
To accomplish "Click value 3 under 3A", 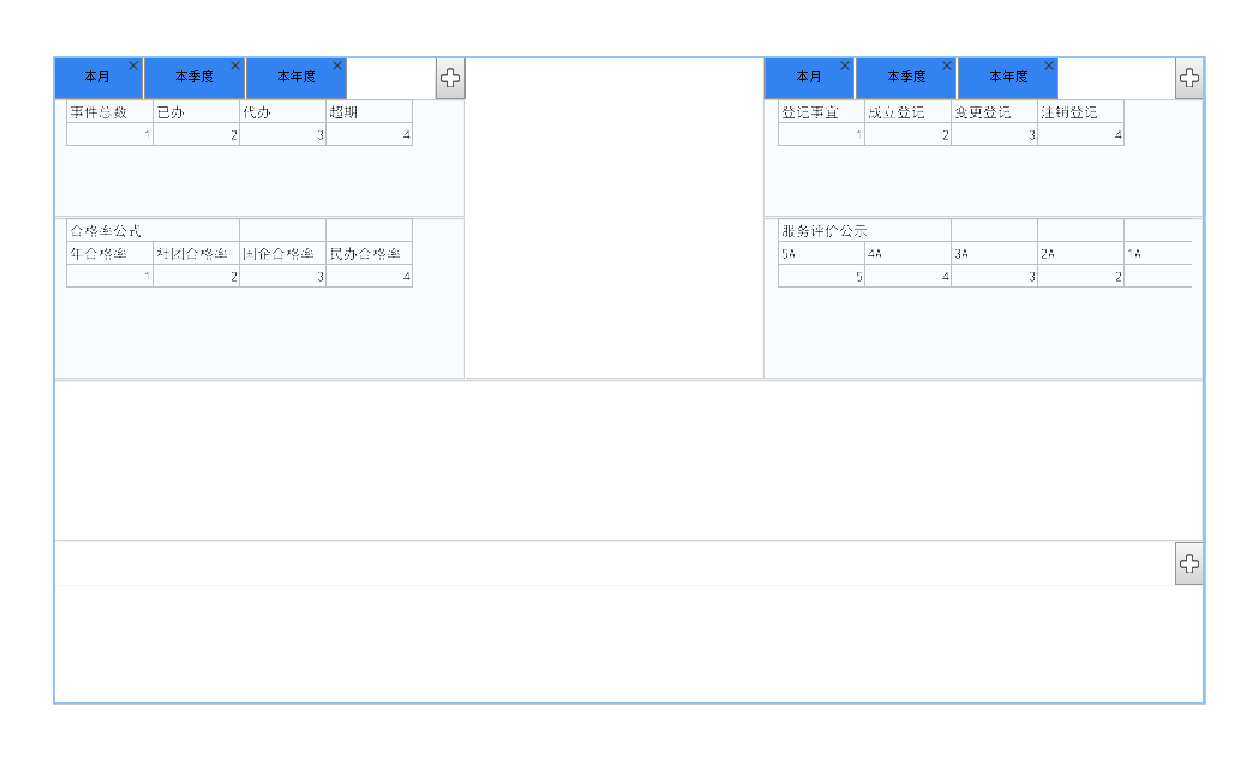I will 995,277.
